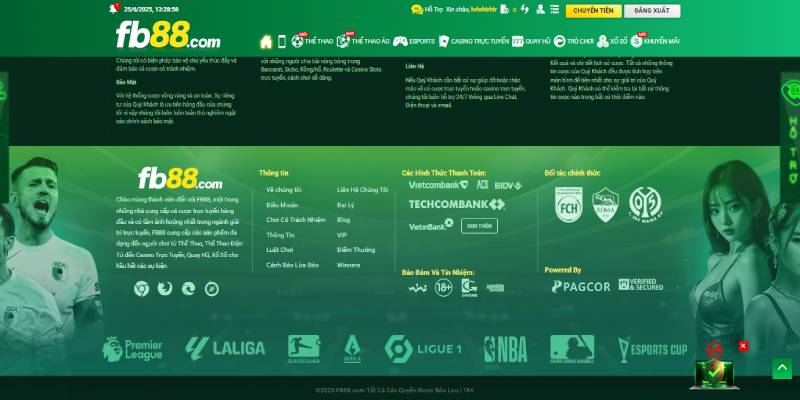Click the BIDV logo
Image resolution: width=800 pixels, height=400 pixels.
(508, 185)
